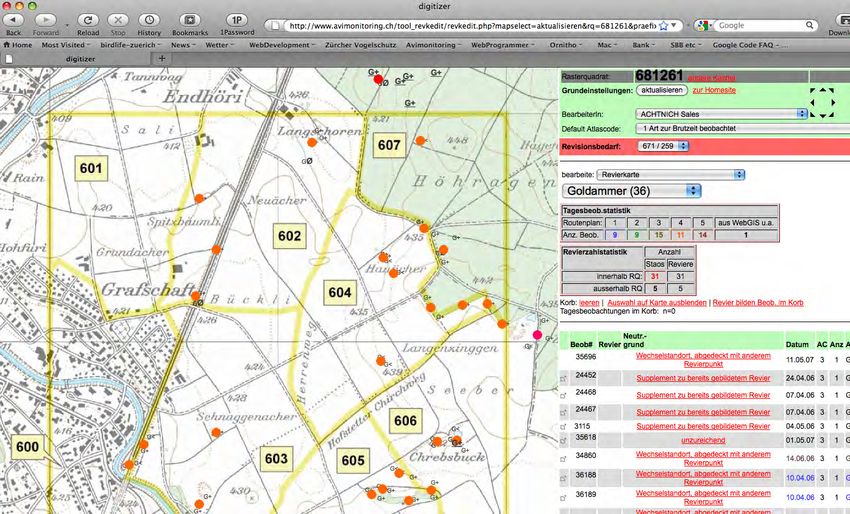Open the WebDevelopment bookmarks folder
The width and height of the screenshot is (850, 514).
(282, 45)
